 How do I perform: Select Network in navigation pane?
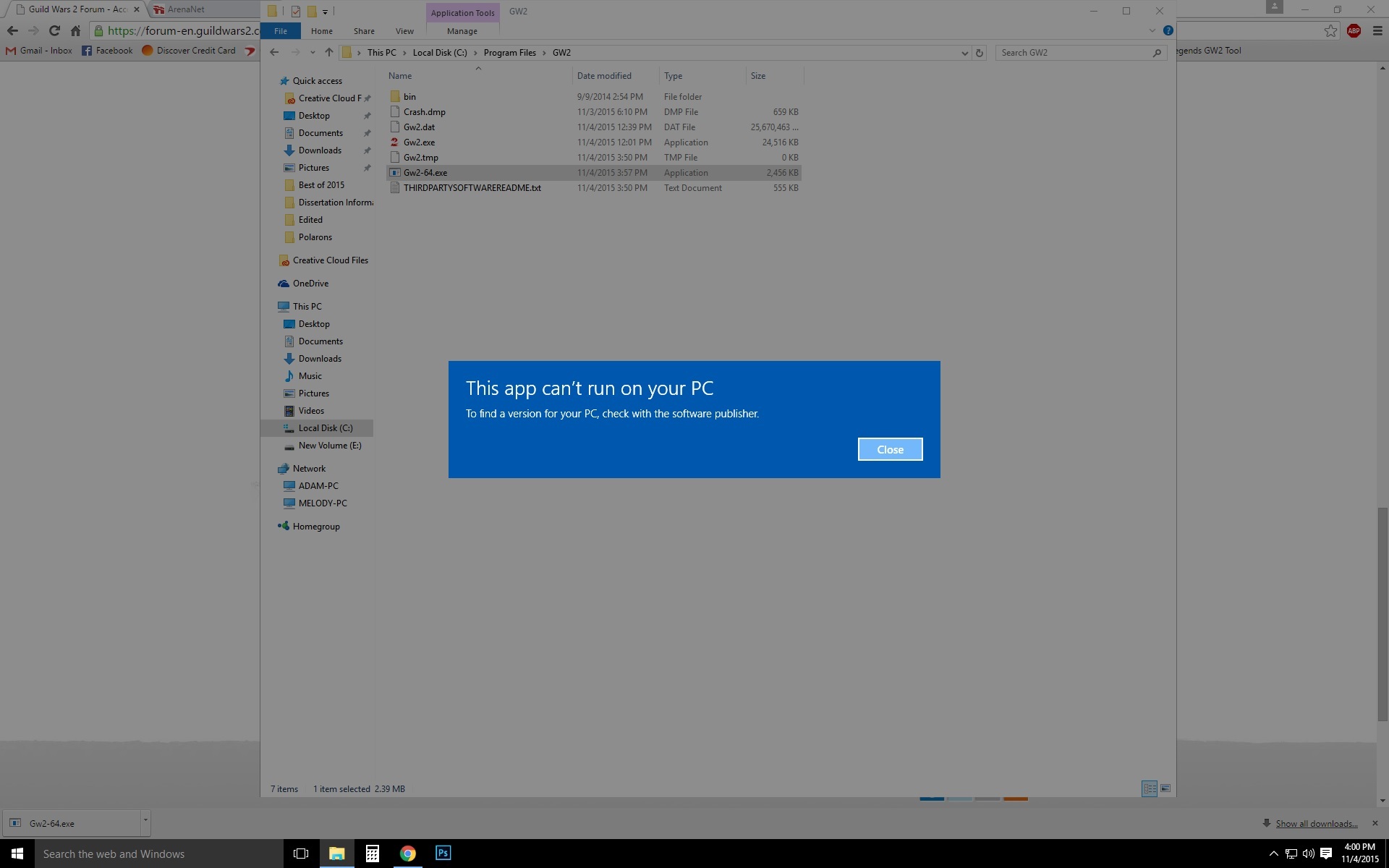[x=309, y=469]
